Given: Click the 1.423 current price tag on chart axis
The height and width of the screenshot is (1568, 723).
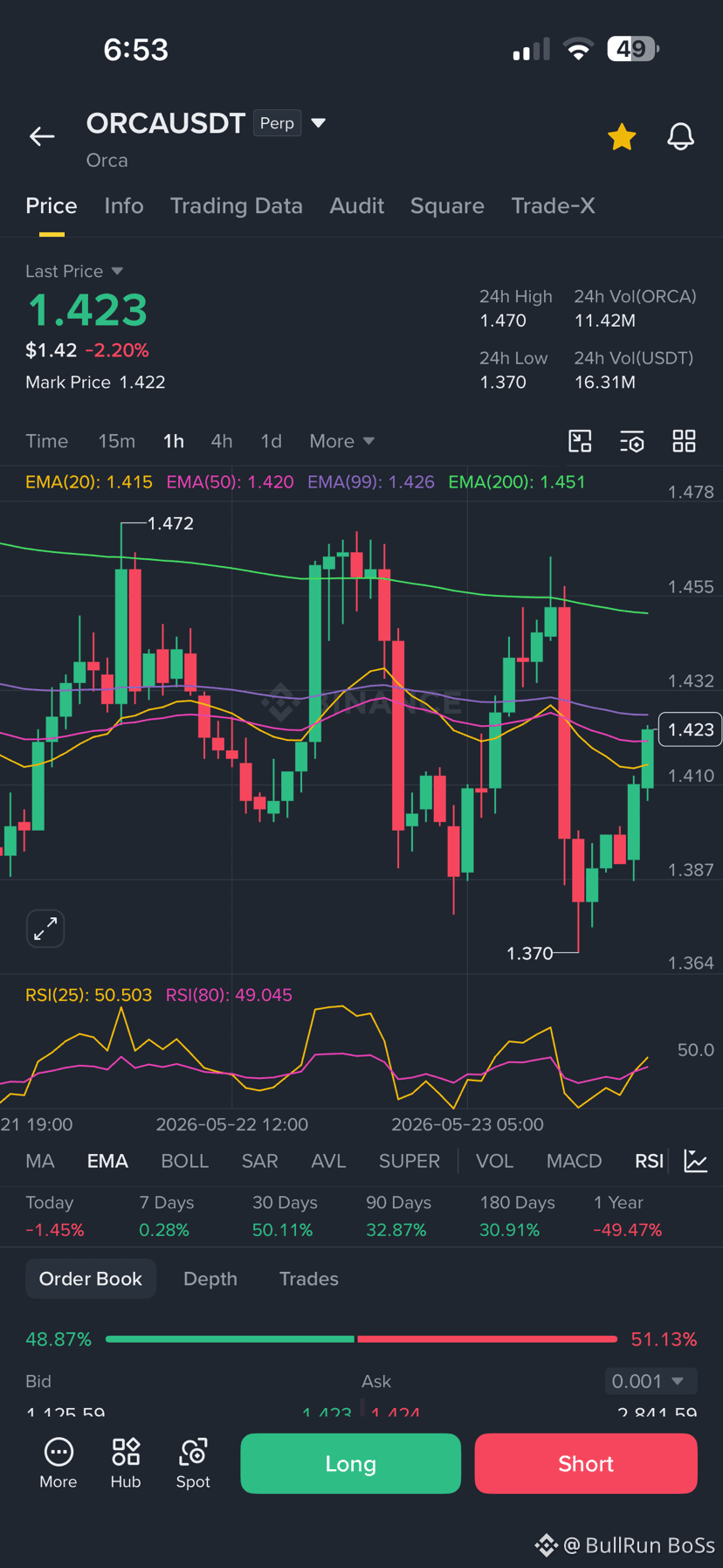Looking at the screenshot, I should coord(690,729).
